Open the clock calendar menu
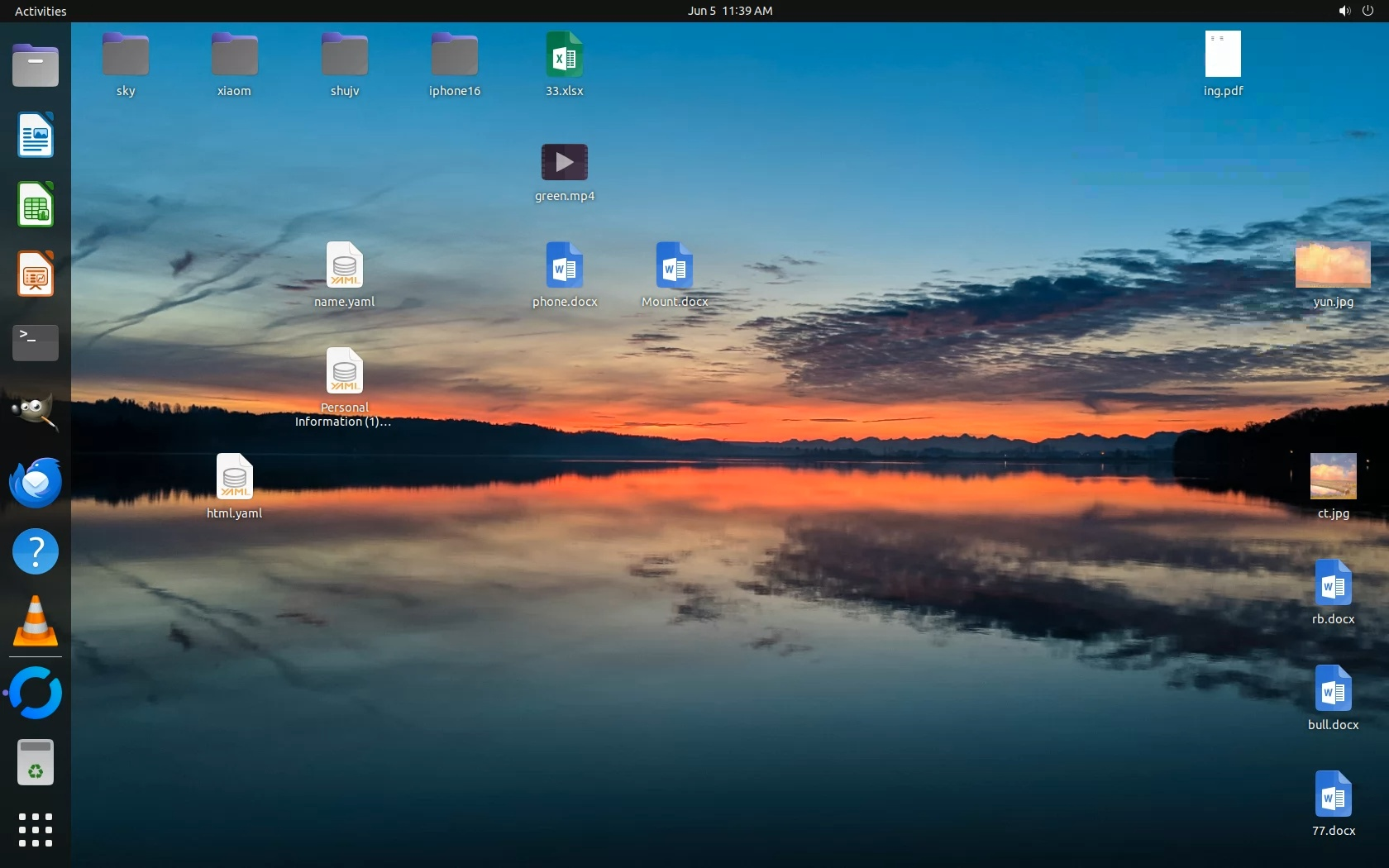This screenshot has width=1389, height=868. pyautogui.click(x=730, y=11)
